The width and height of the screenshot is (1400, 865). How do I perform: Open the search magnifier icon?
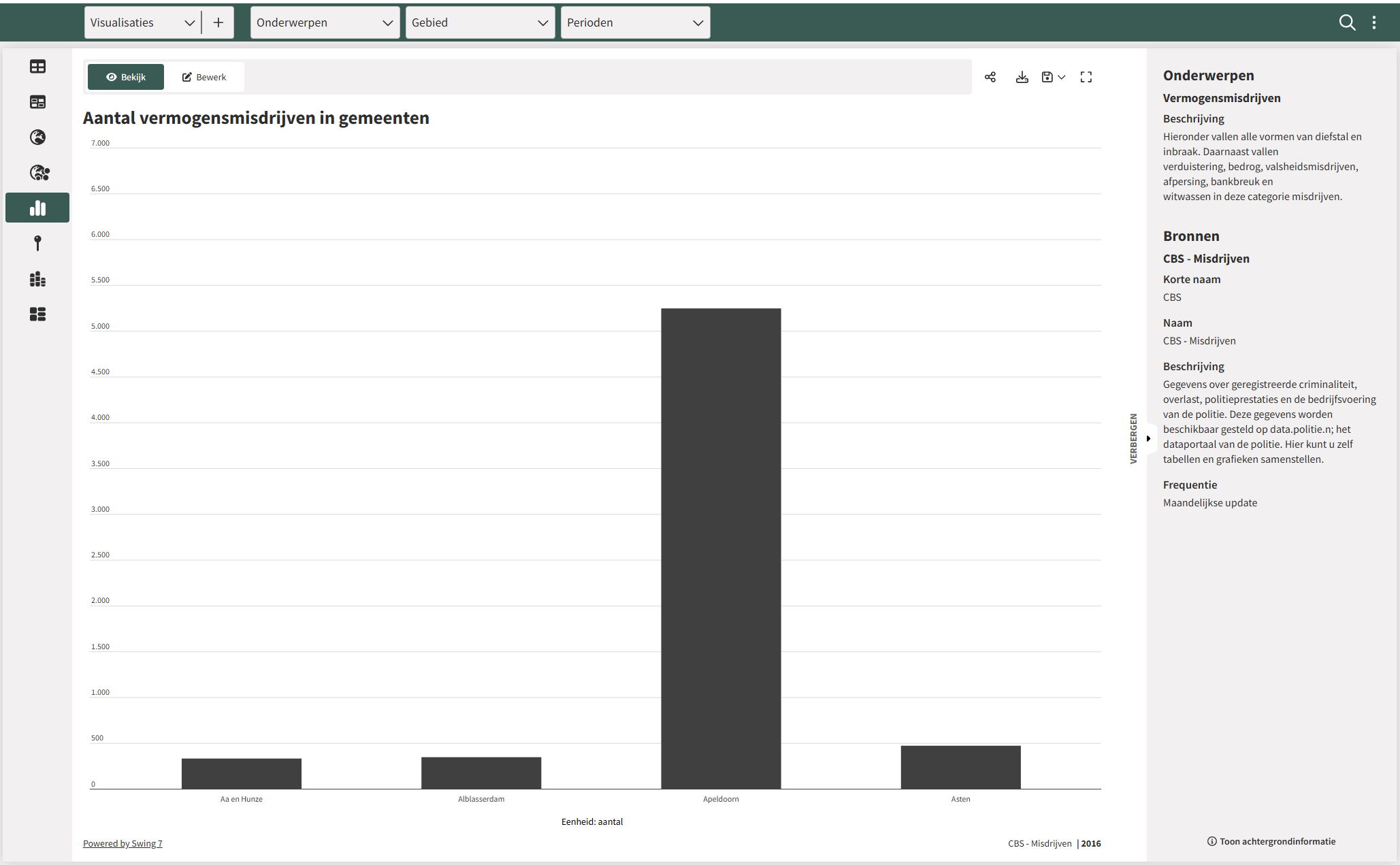click(x=1347, y=22)
